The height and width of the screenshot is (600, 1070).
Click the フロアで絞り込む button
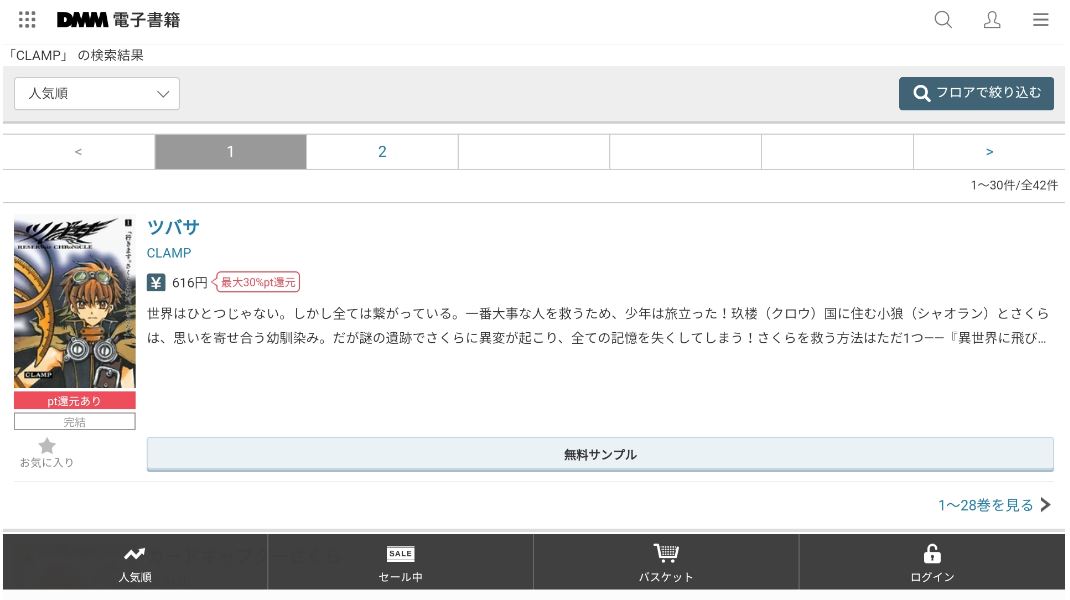[x=976, y=93]
